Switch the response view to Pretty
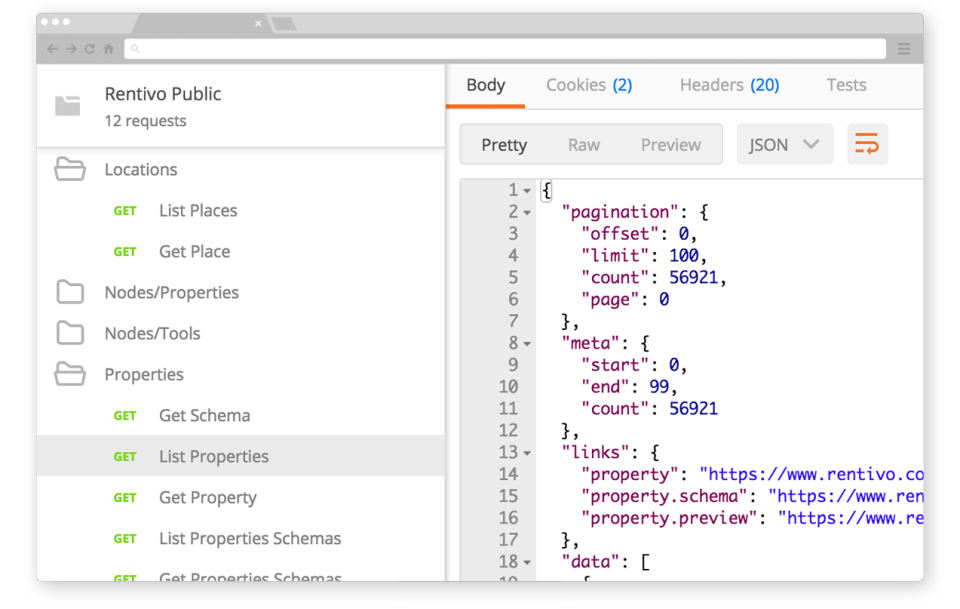Image resolution: width=960 pixels, height=609 pixels. (504, 145)
